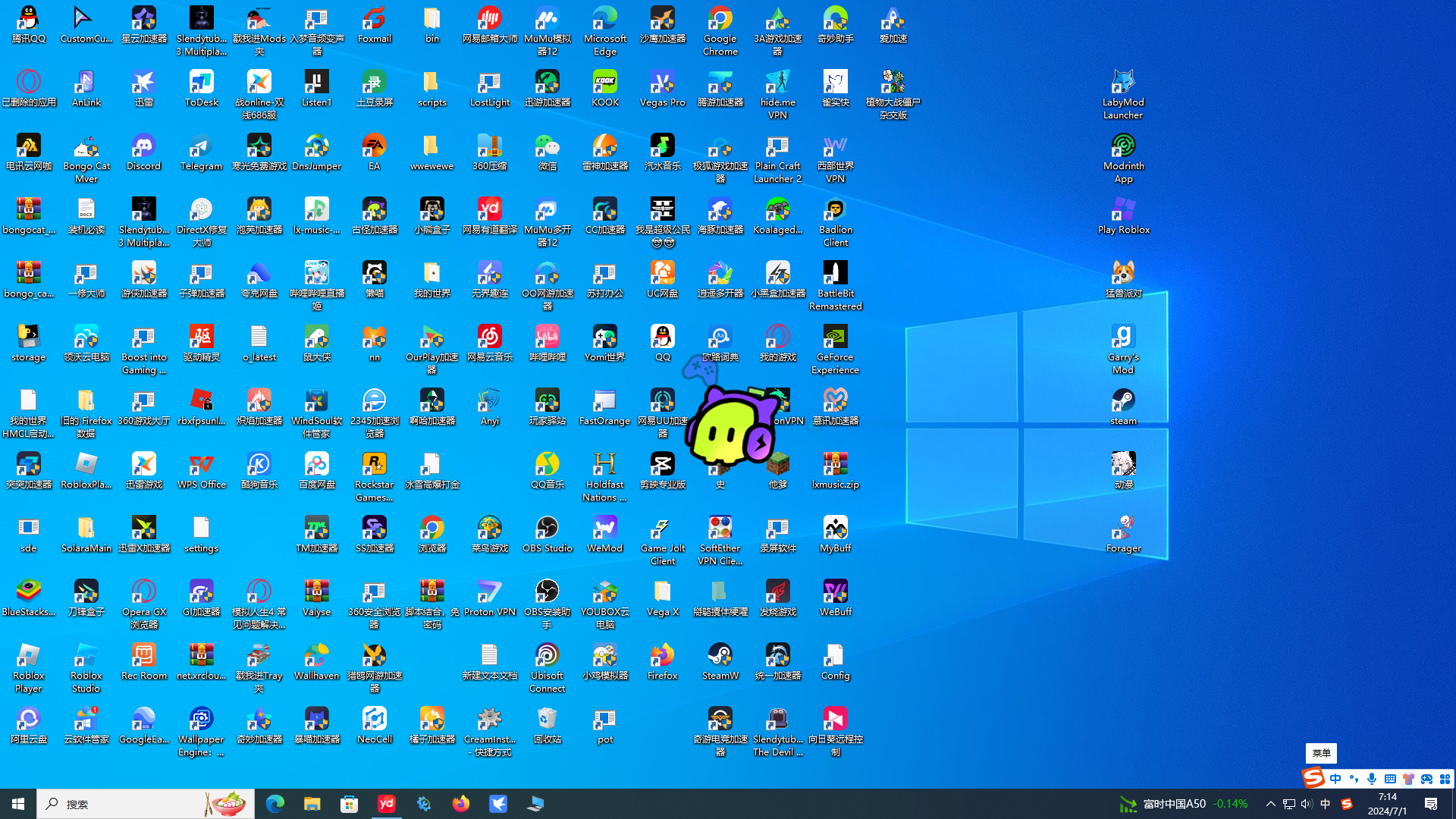Launch Vegas Pro from the desktop
This screenshot has width=1456, height=819.
point(662,89)
